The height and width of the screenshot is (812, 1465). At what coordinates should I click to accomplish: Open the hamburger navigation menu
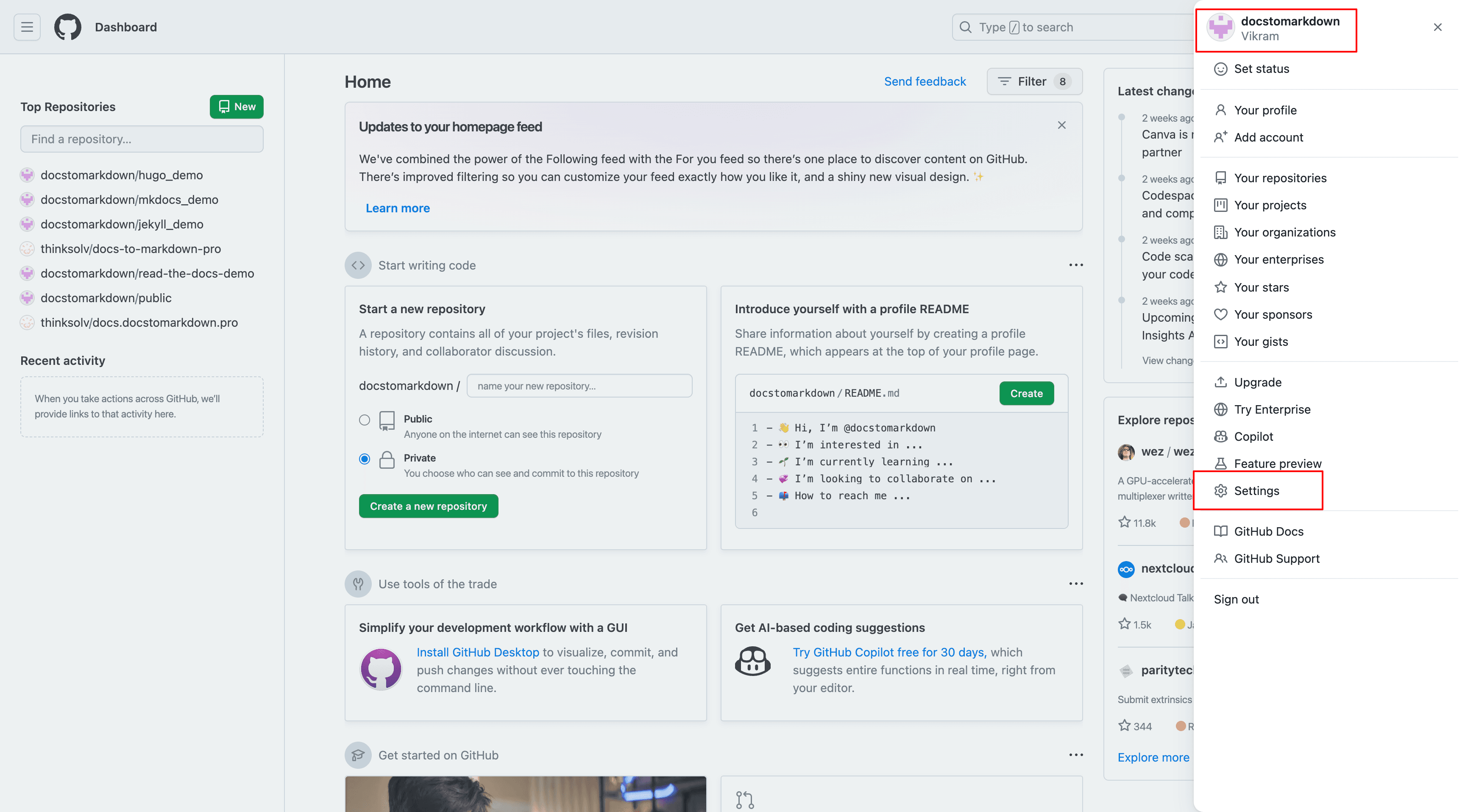tap(27, 27)
